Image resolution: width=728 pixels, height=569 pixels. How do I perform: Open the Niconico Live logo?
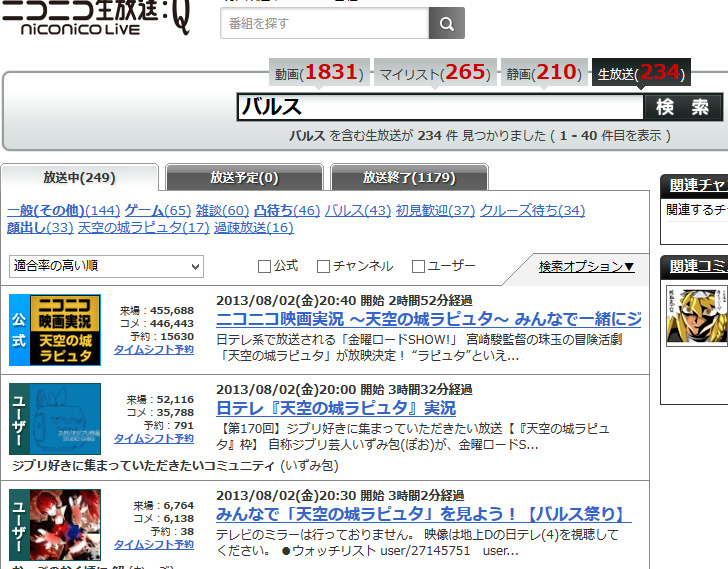coord(97,18)
